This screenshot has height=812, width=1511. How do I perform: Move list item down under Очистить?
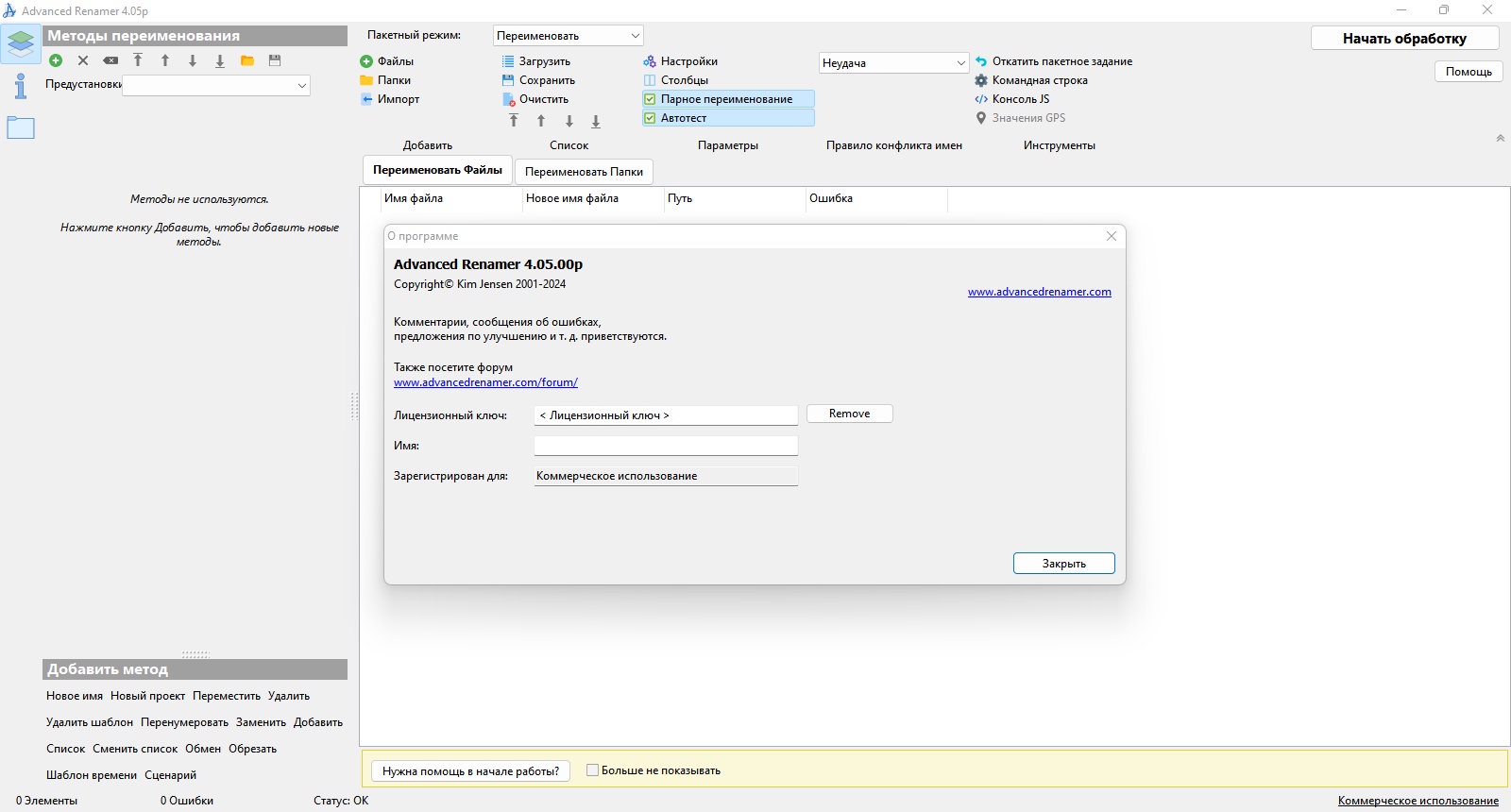click(x=569, y=121)
